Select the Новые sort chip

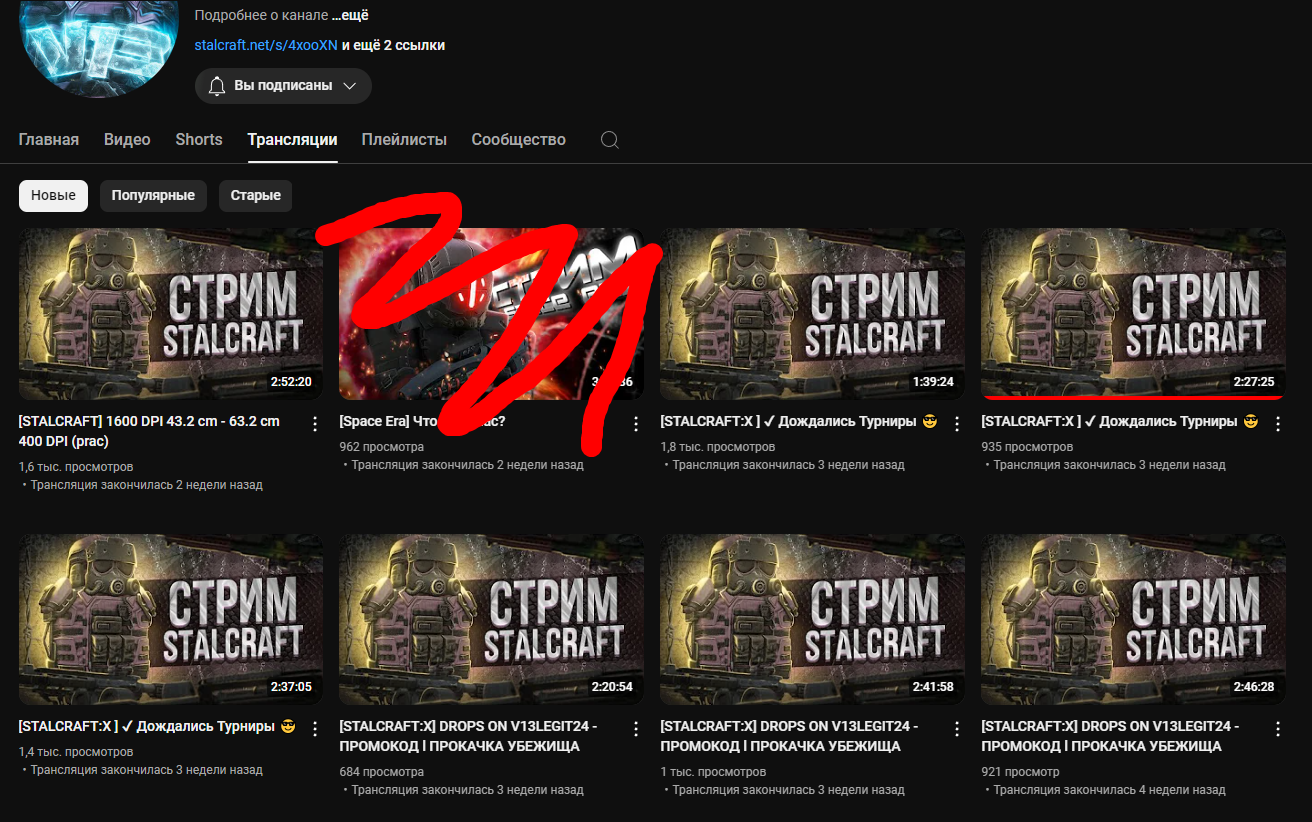pyautogui.click(x=54, y=196)
